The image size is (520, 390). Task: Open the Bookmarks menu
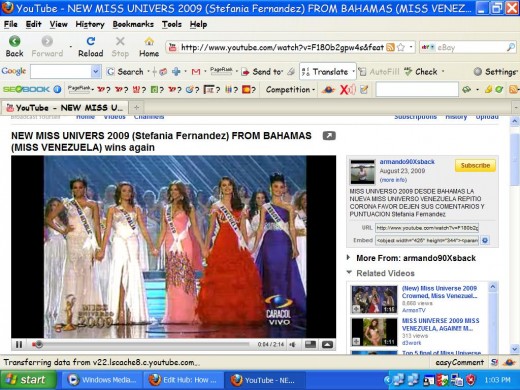pos(133,24)
